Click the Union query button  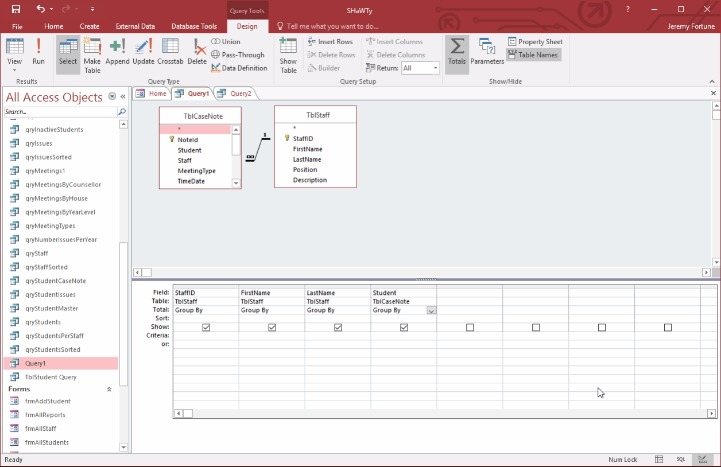[226, 41]
